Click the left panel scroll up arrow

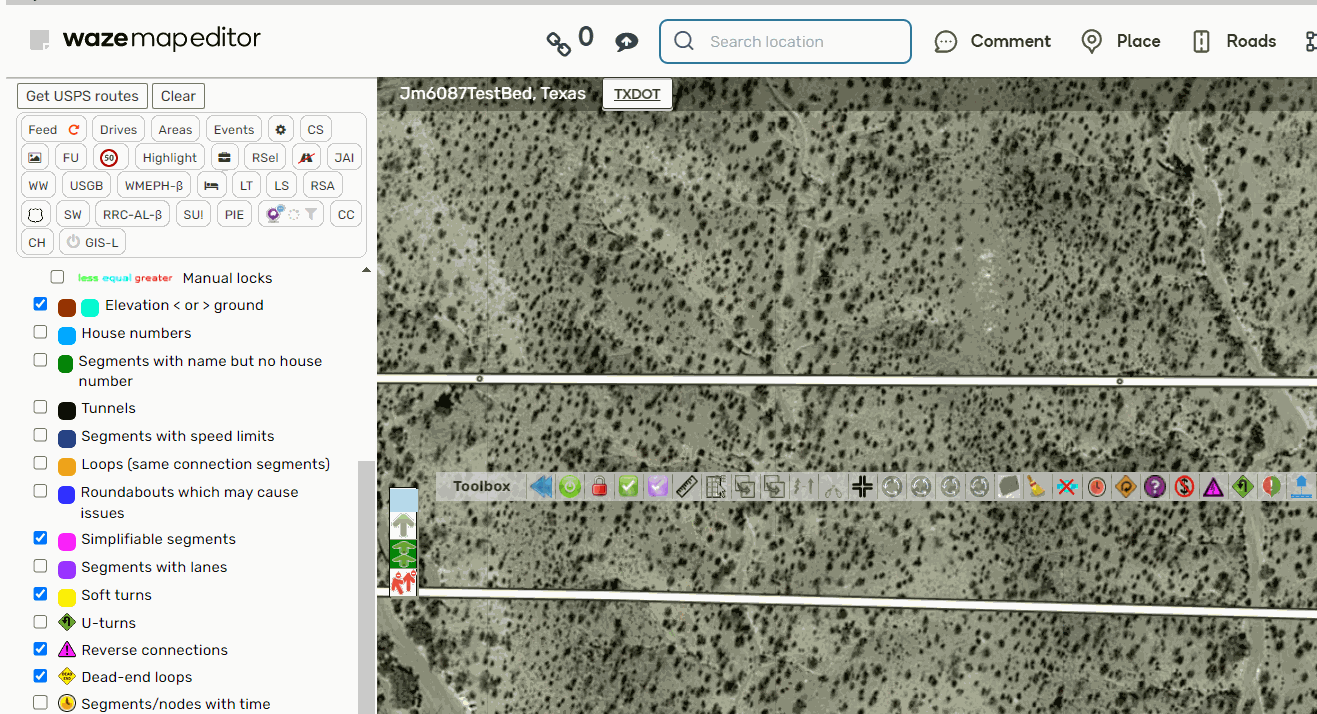365,270
